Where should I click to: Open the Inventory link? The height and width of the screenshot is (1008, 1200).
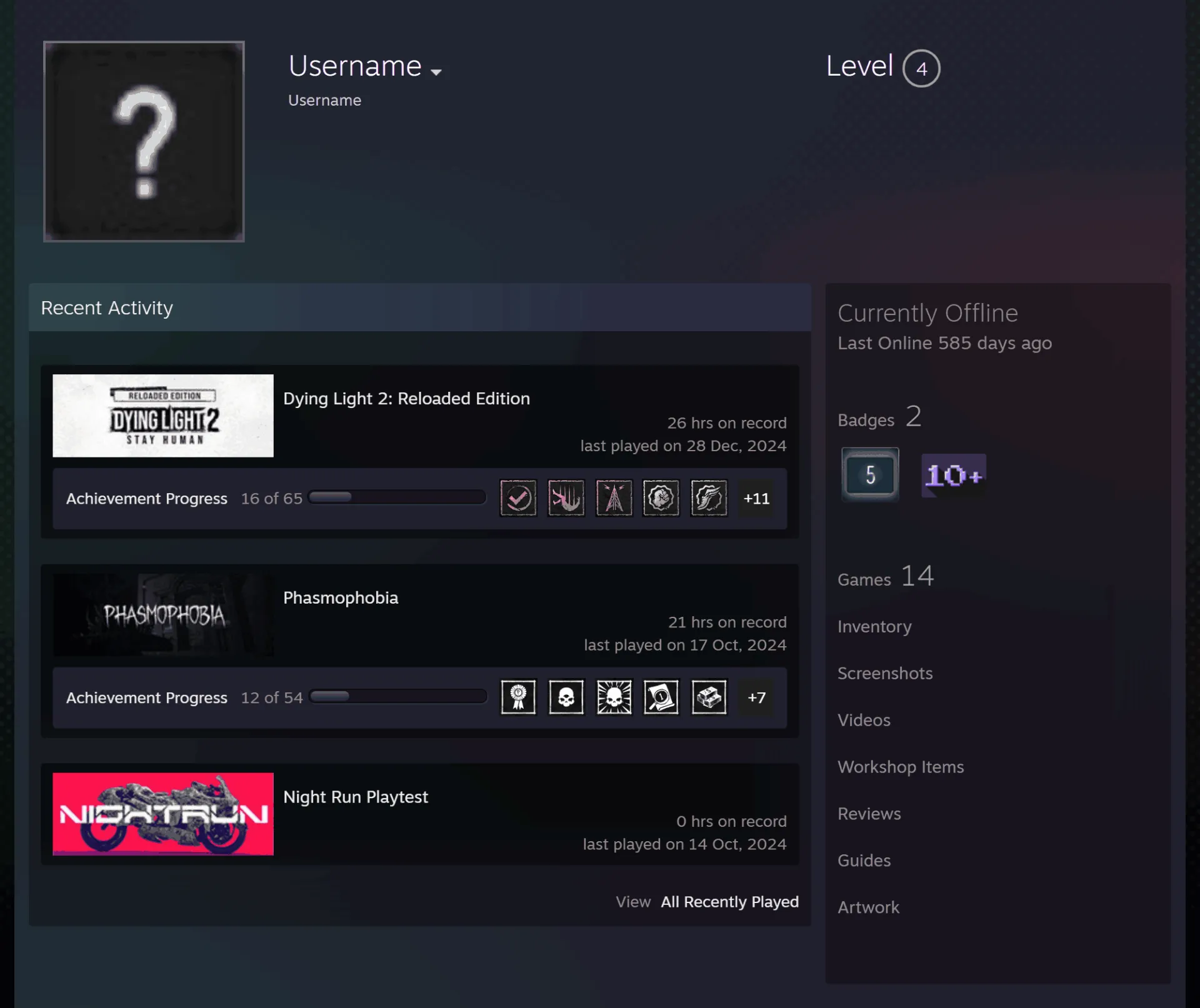[874, 626]
